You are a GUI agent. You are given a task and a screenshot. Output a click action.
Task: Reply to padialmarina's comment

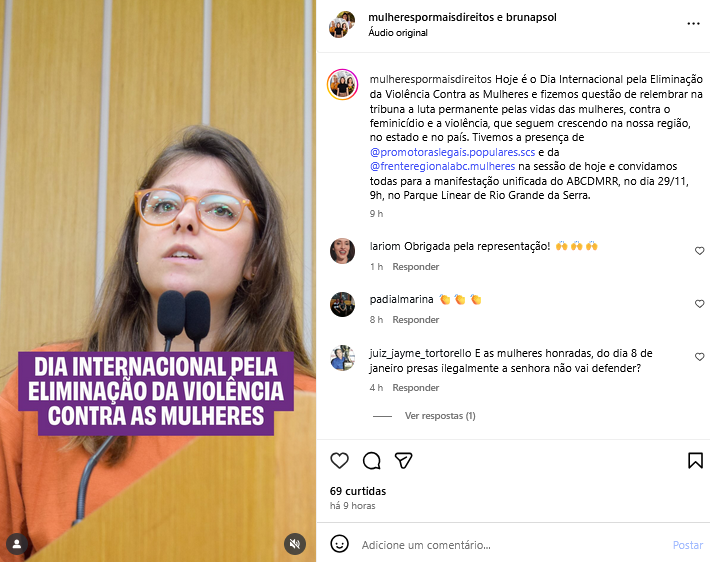click(416, 320)
